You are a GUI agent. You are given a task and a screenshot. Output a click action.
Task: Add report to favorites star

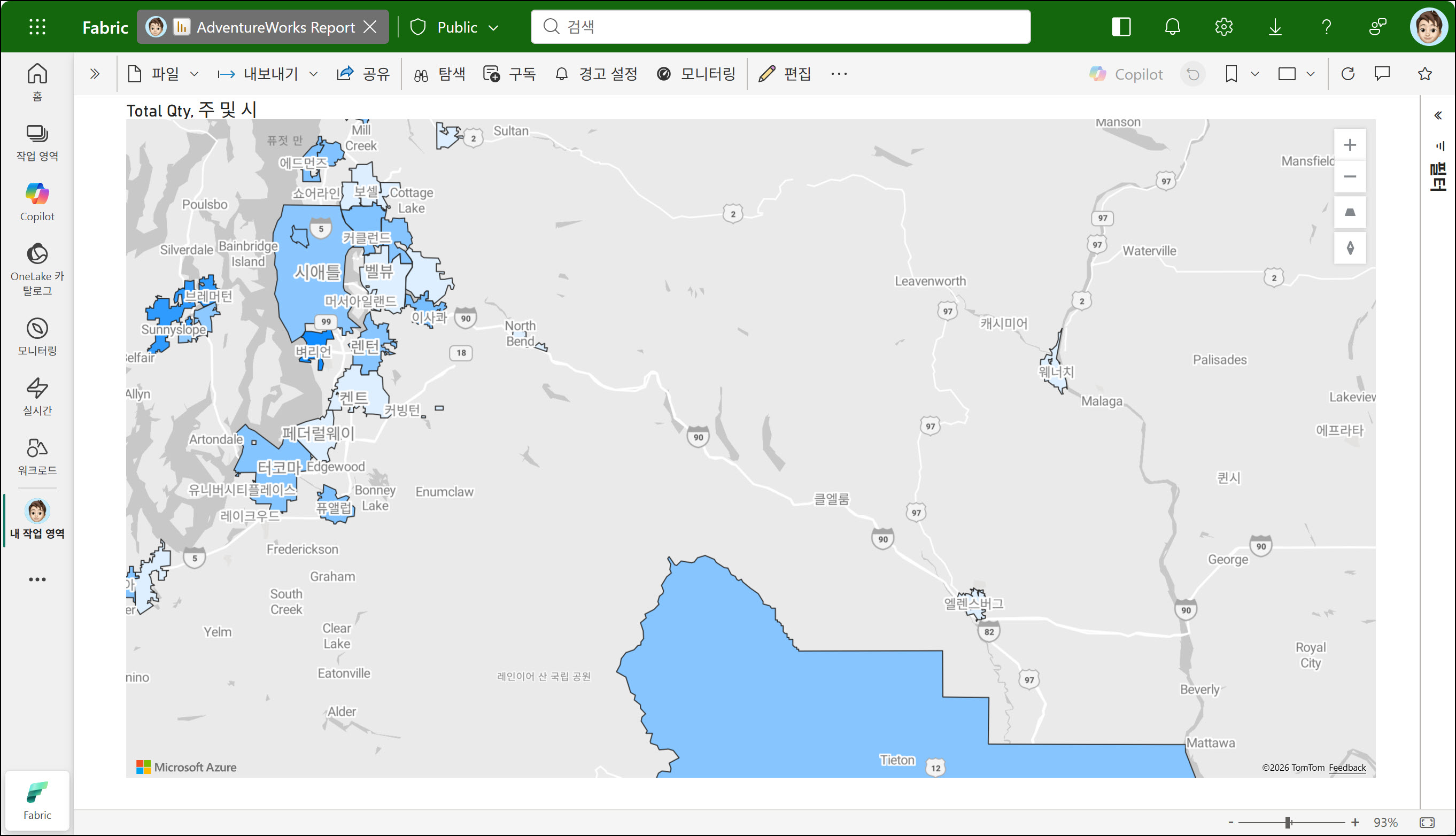[x=1424, y=74]
